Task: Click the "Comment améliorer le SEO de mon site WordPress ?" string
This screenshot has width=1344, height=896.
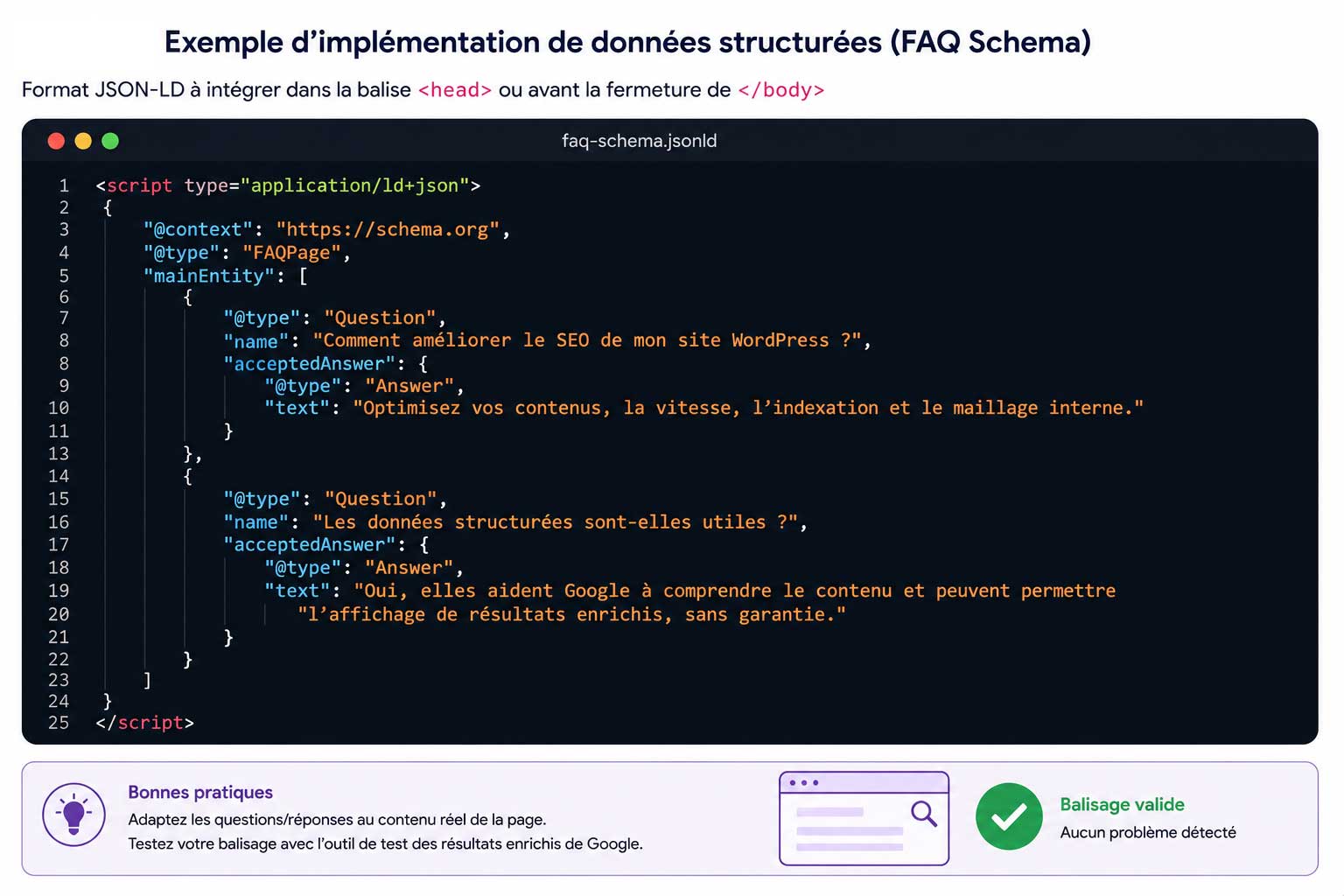Action: tap(586, 340)
